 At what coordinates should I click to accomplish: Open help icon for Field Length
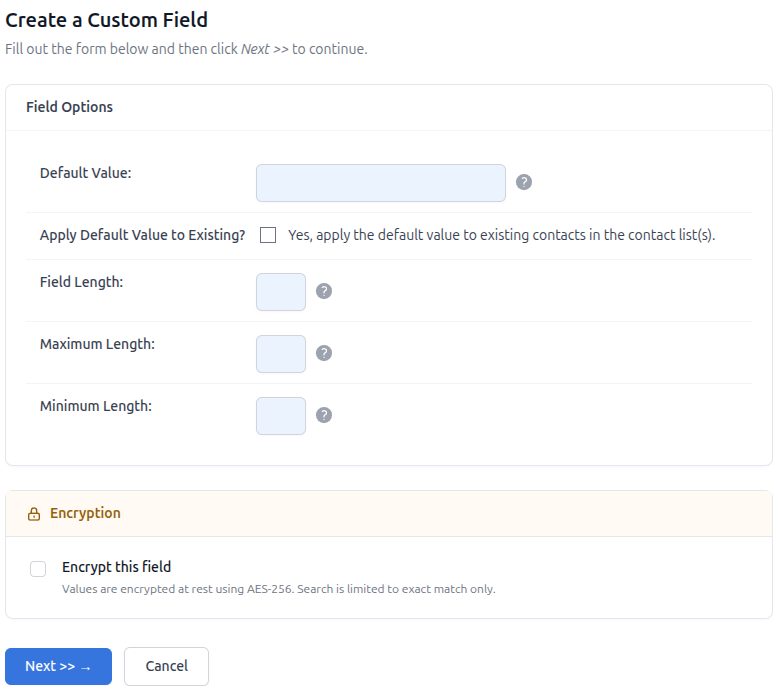[x=324, y=291]
